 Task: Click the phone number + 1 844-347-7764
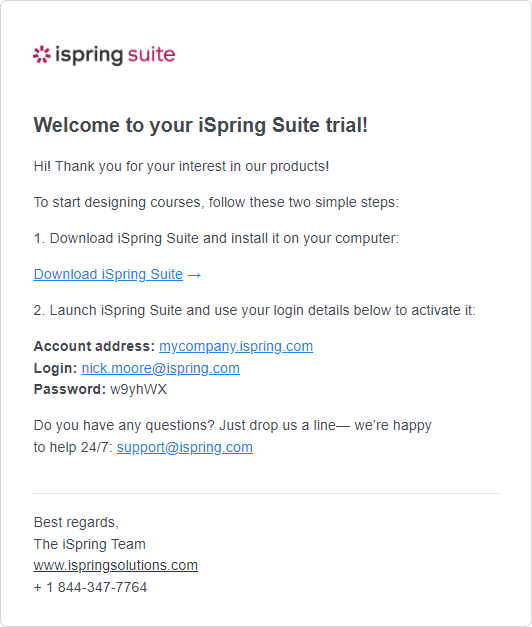pyautogui.click(x=90, y=587)
